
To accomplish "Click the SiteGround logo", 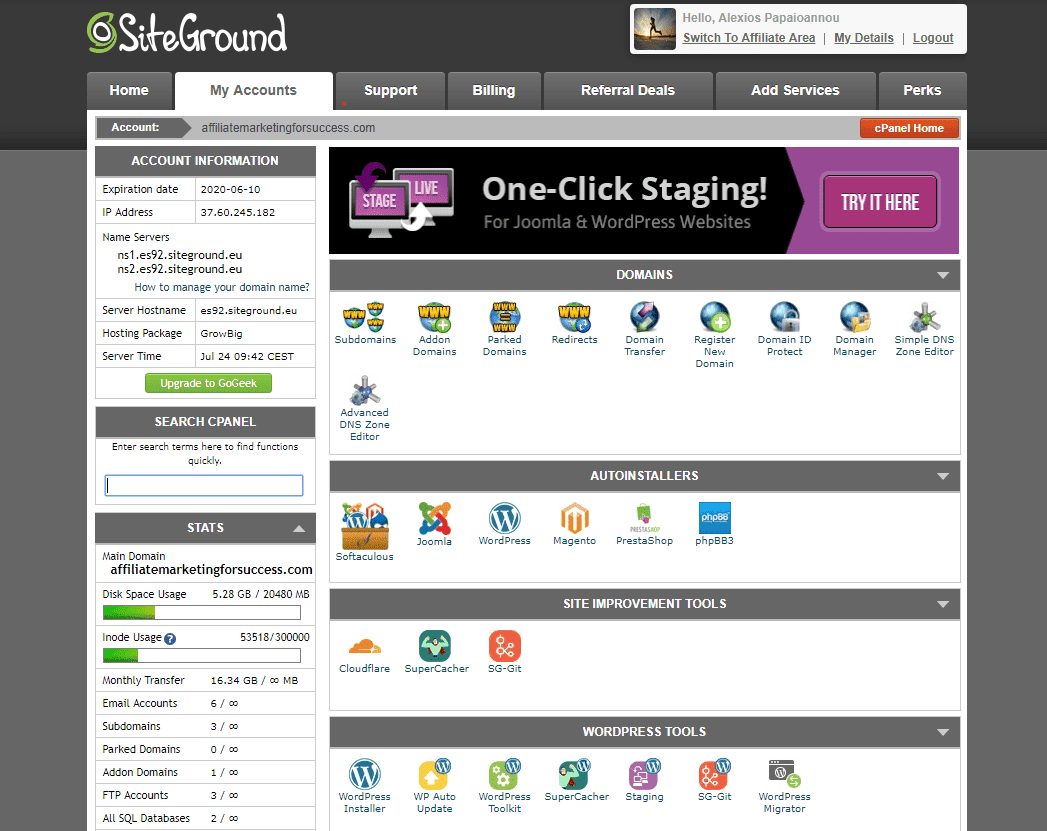I will coord(187,33).
